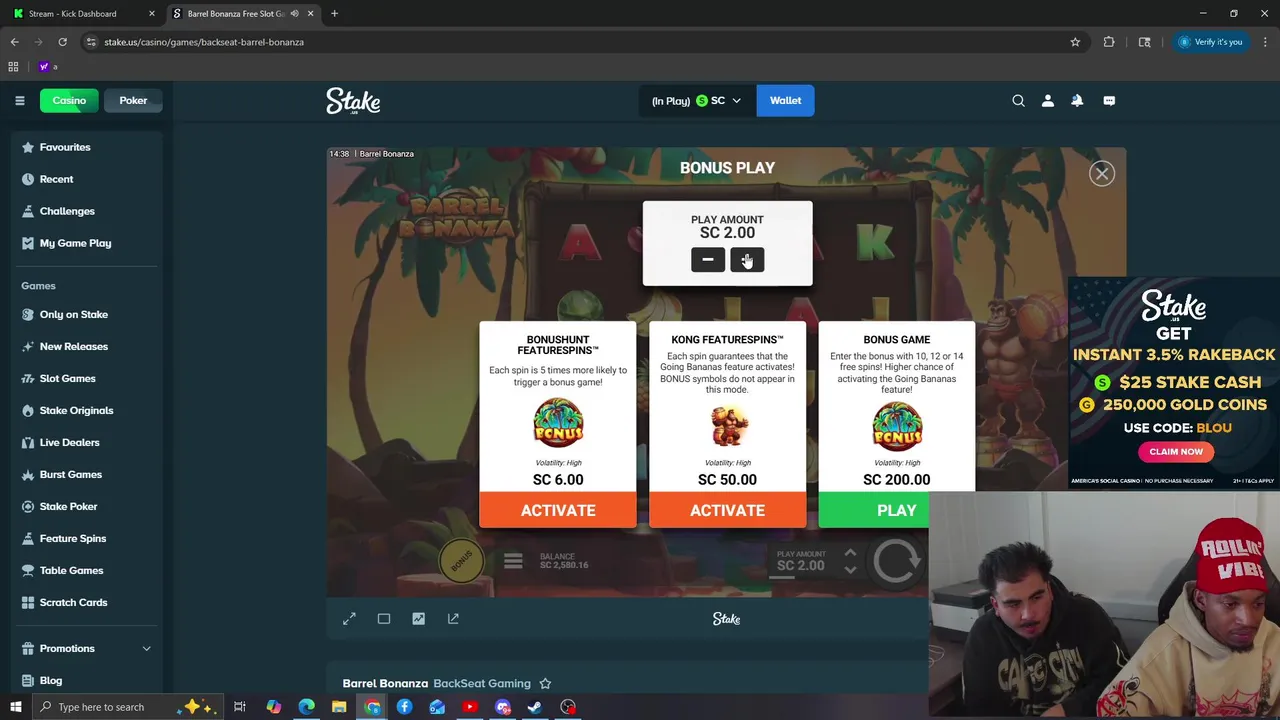
Task: Click the taskbar search box
Action: (128, 707)
